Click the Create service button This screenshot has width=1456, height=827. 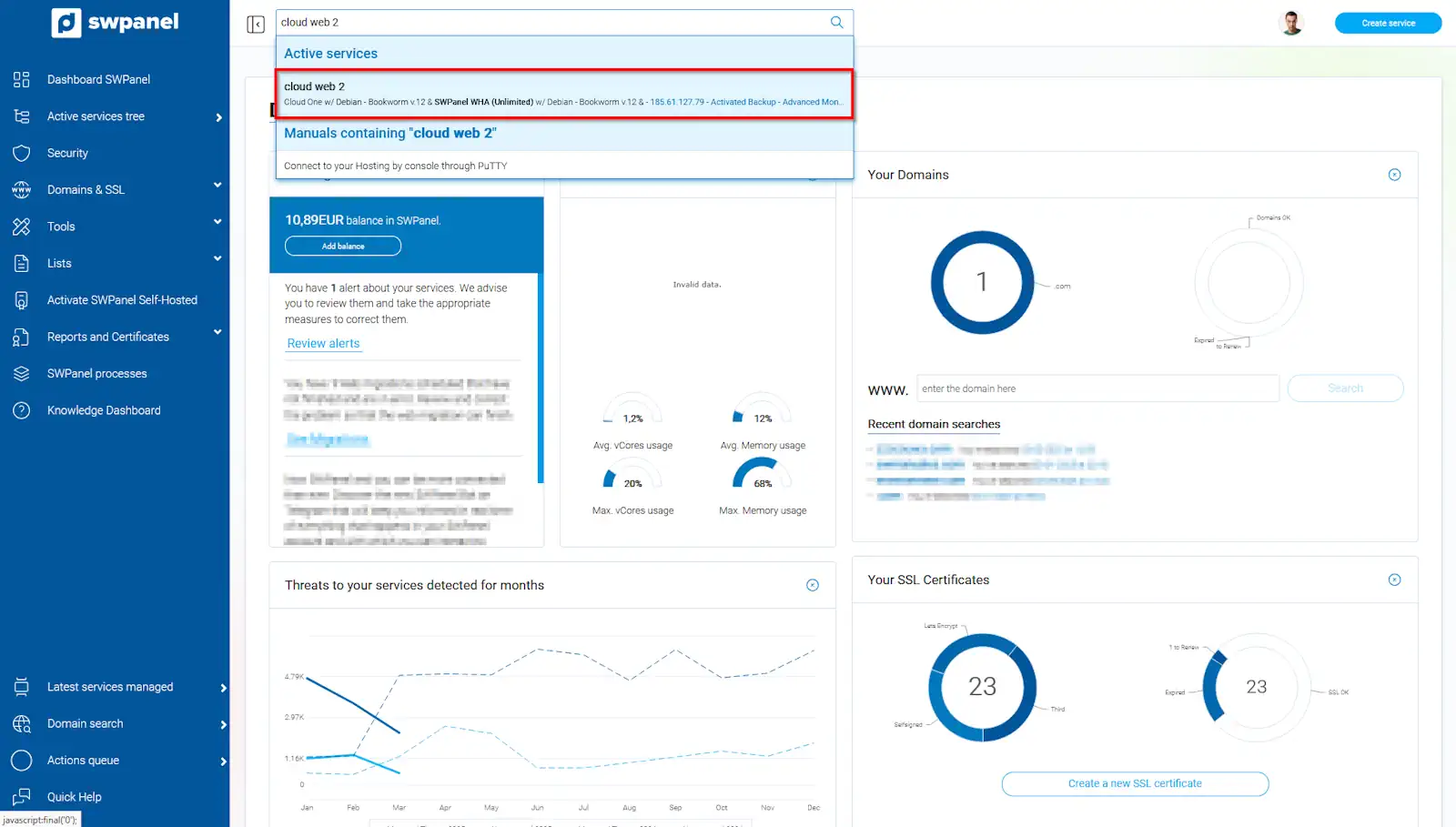pos(1388,23)
